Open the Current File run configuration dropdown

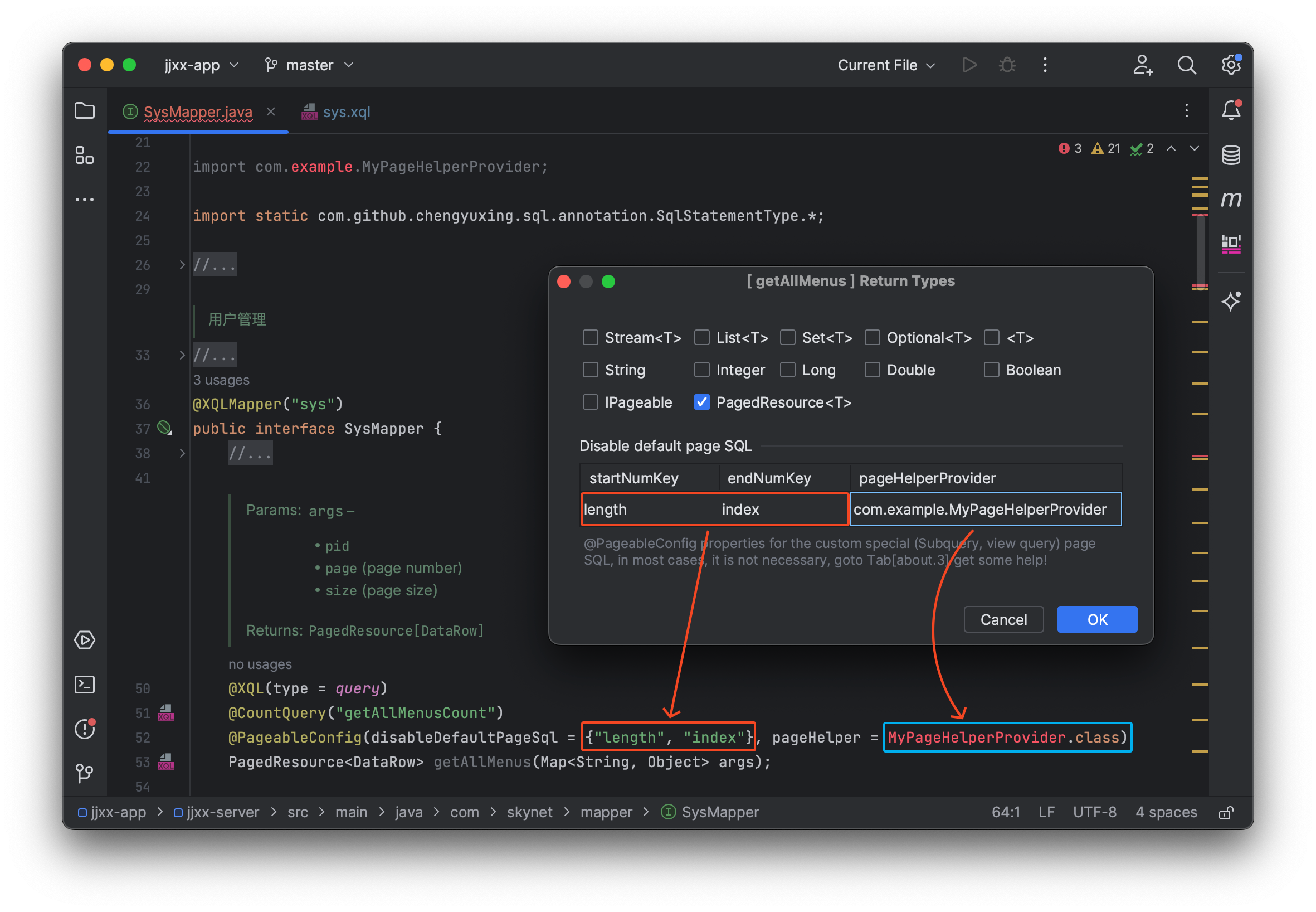[886, 65]
